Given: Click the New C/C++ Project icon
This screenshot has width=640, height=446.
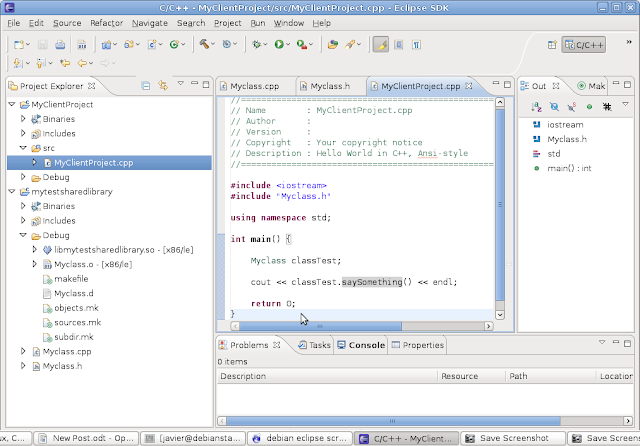Looking at the screenshot, I should click(x=107, y=44).
